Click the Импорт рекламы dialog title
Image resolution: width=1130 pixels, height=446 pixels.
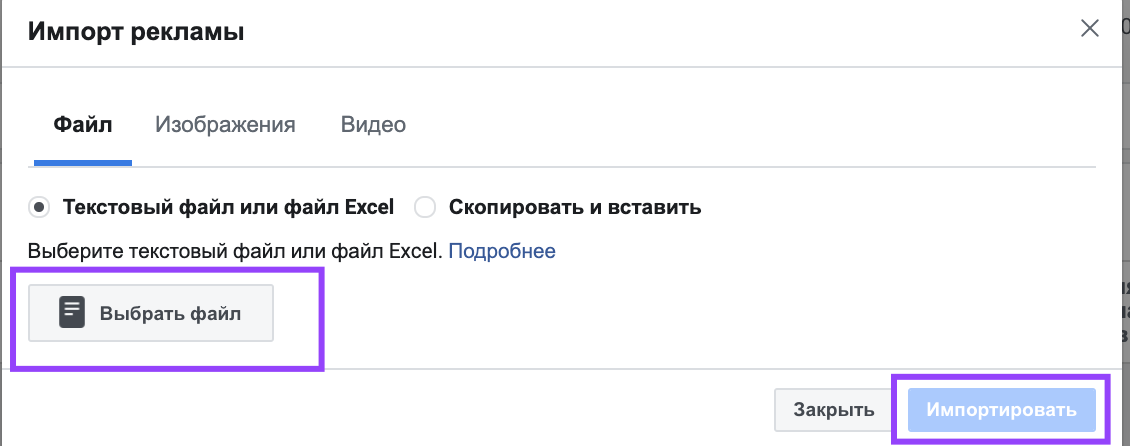[135, 32]
